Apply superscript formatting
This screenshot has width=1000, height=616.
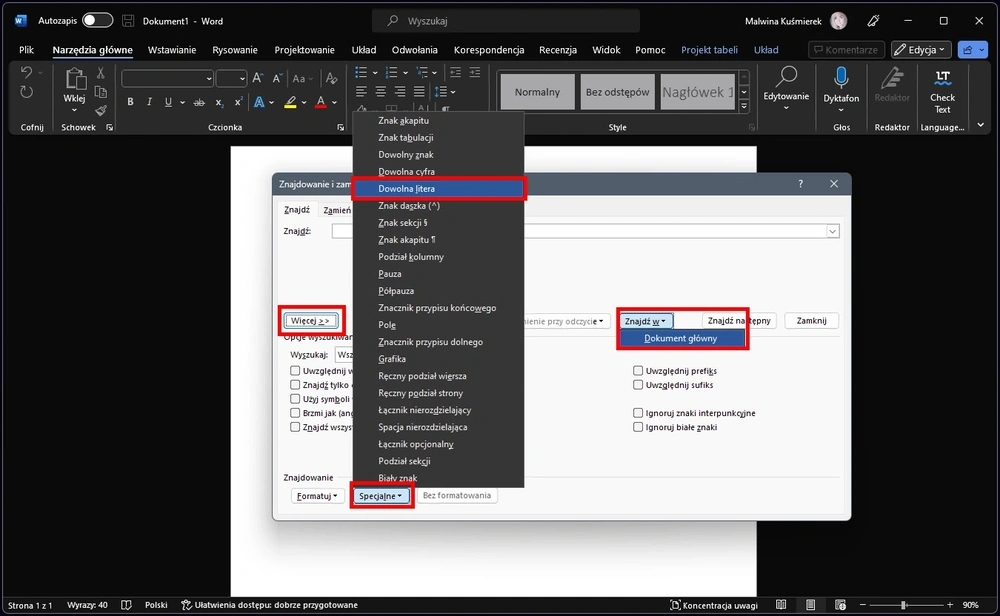click(x=238, y=102)
